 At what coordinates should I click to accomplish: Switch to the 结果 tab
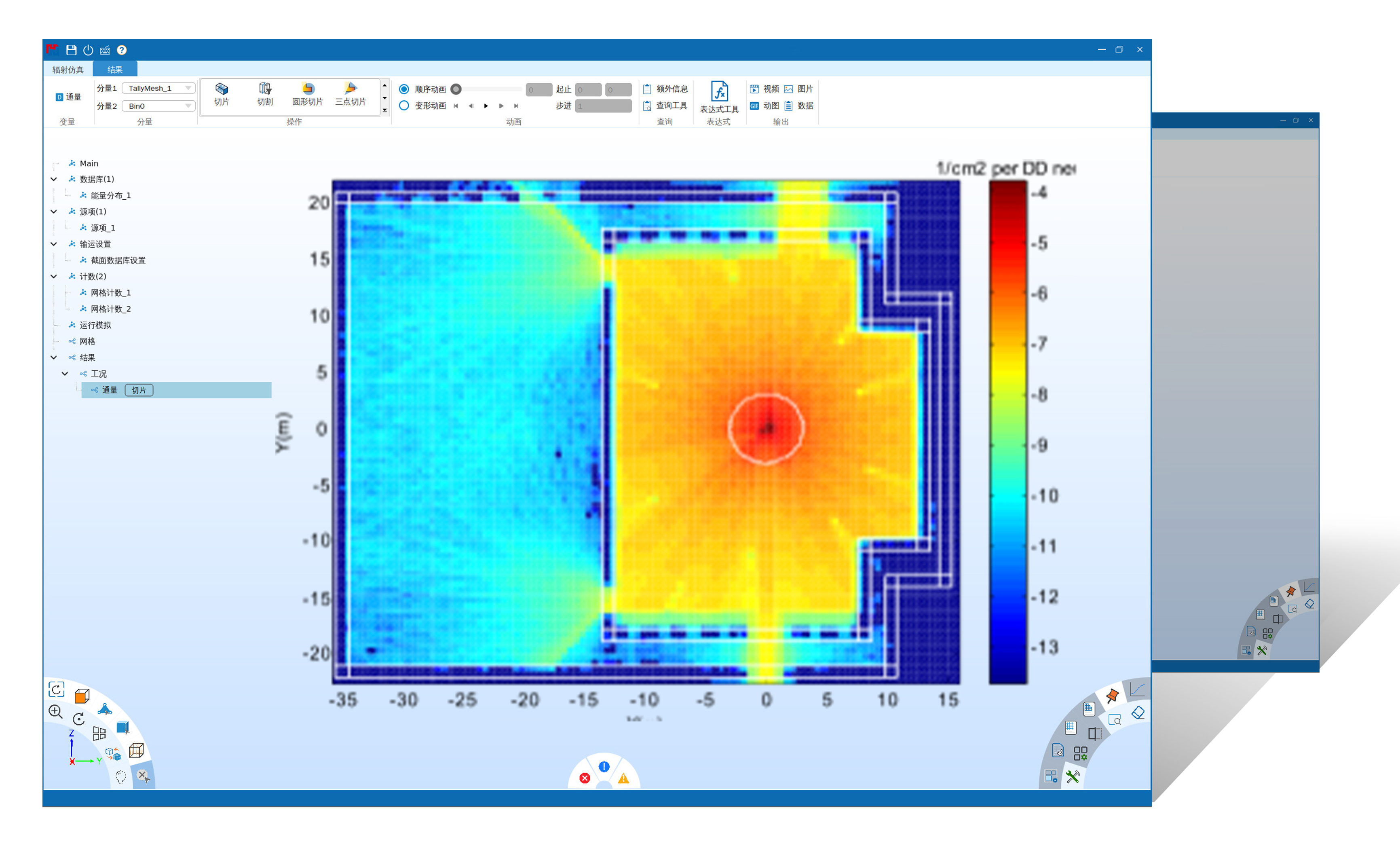(115, 70)
